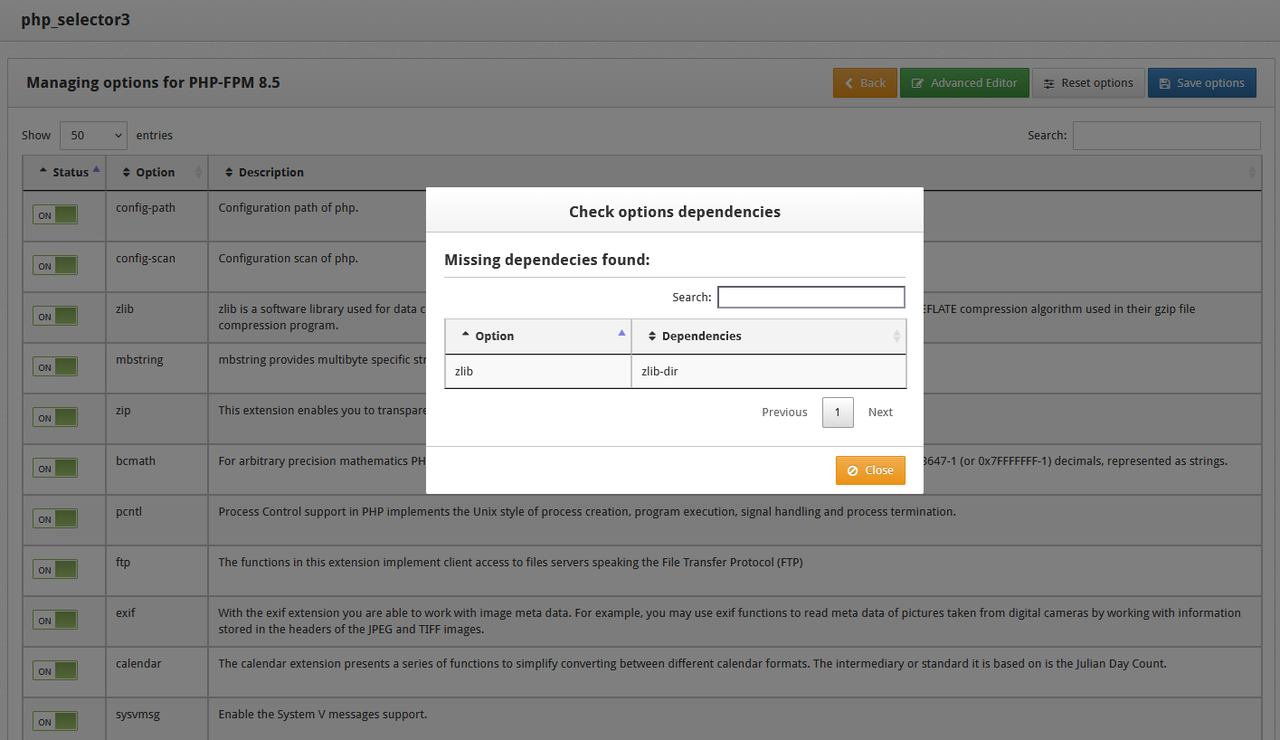Select the calendar option name
The image size is (1280, 740).
pyautogui.click(x=139, y=663)
